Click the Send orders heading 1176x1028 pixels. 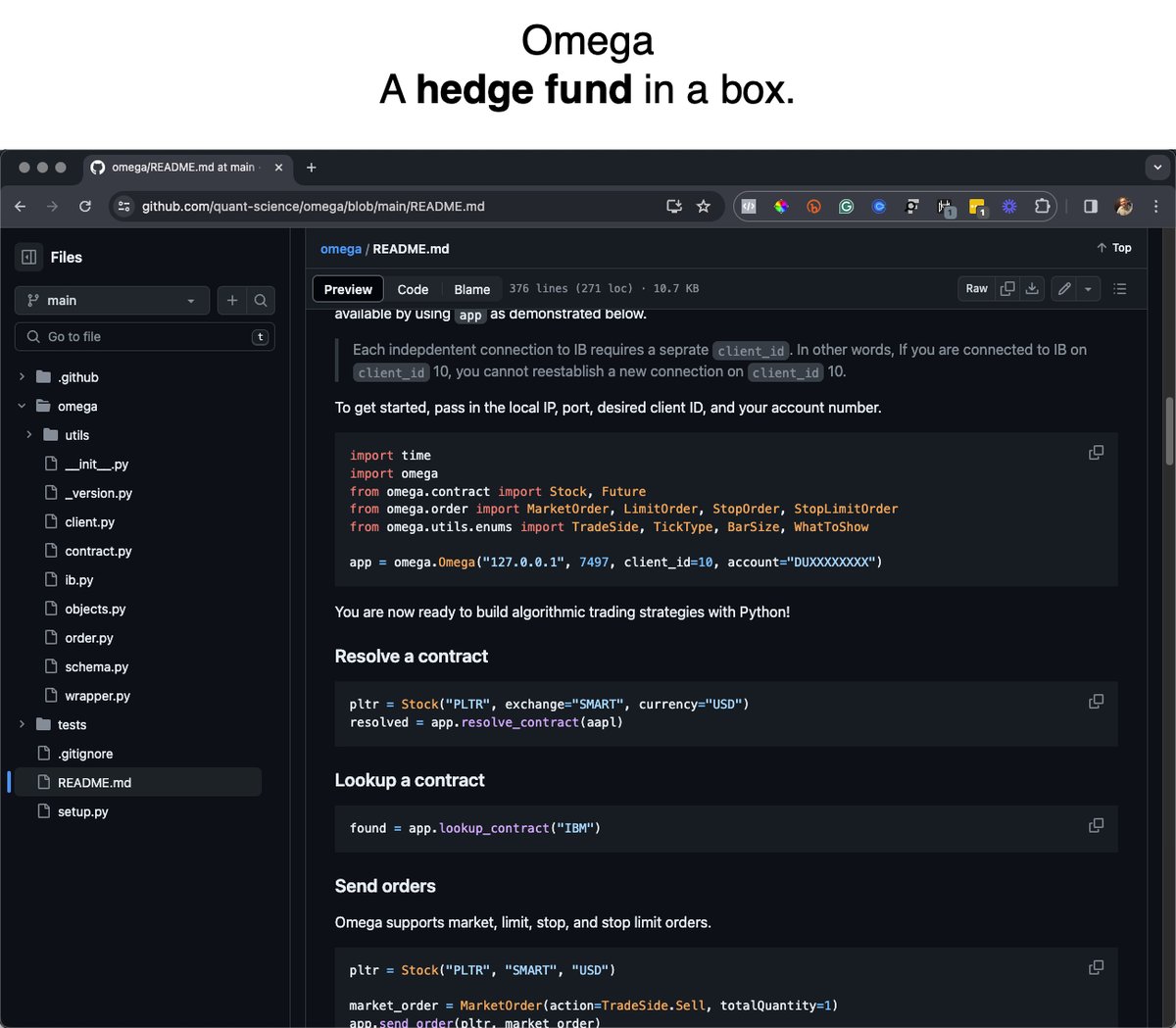[x=385, y=886]
